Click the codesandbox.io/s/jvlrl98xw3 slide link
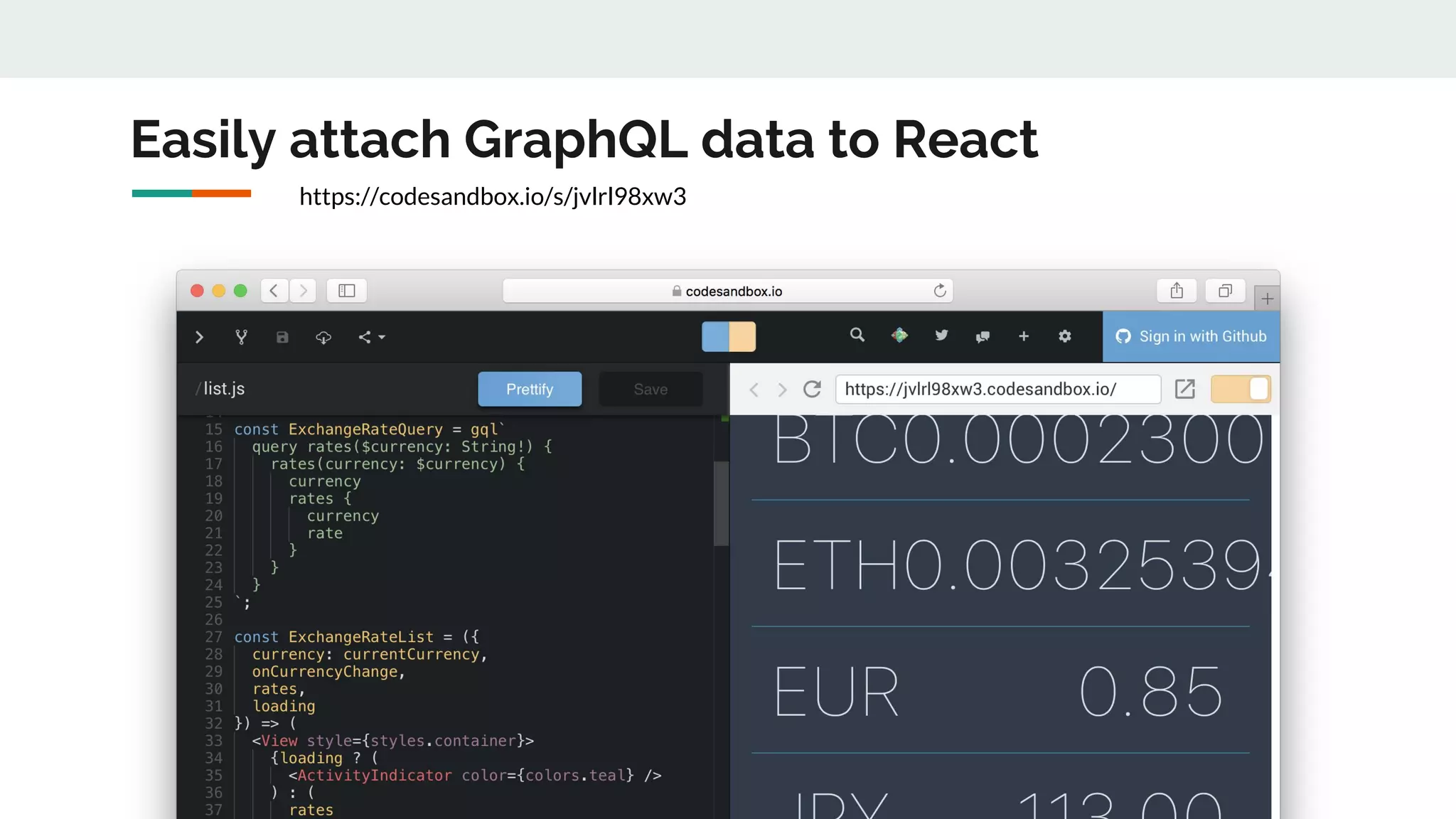The image size is (1456, 819). point(493,197)
